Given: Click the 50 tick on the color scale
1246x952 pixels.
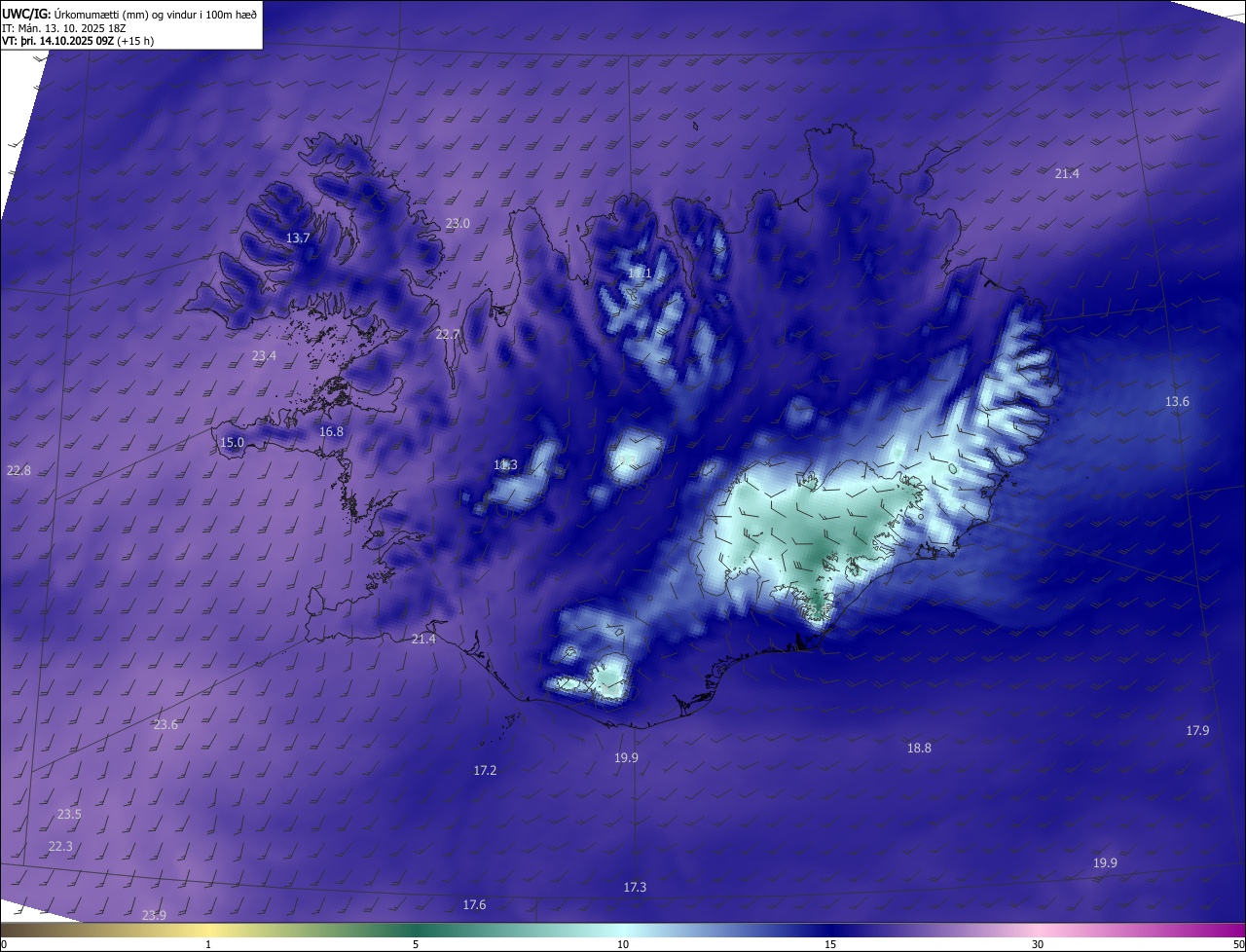Looking at the screenshot, I should point(1238,945).
